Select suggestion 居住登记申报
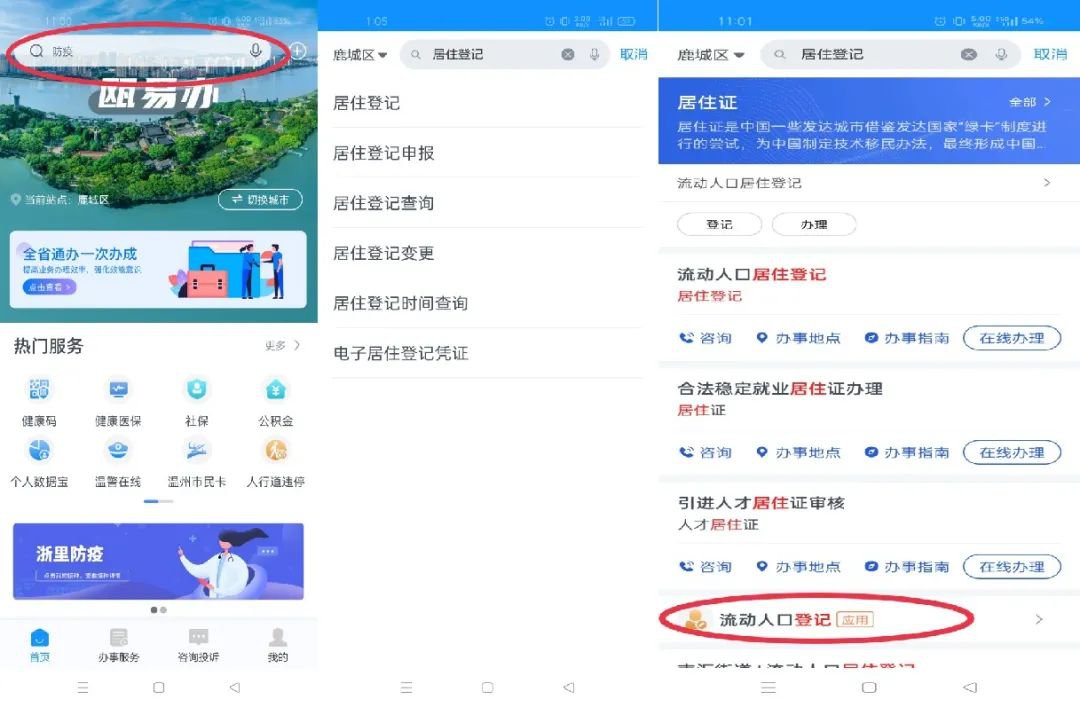1080x707 pixels. 487,153
